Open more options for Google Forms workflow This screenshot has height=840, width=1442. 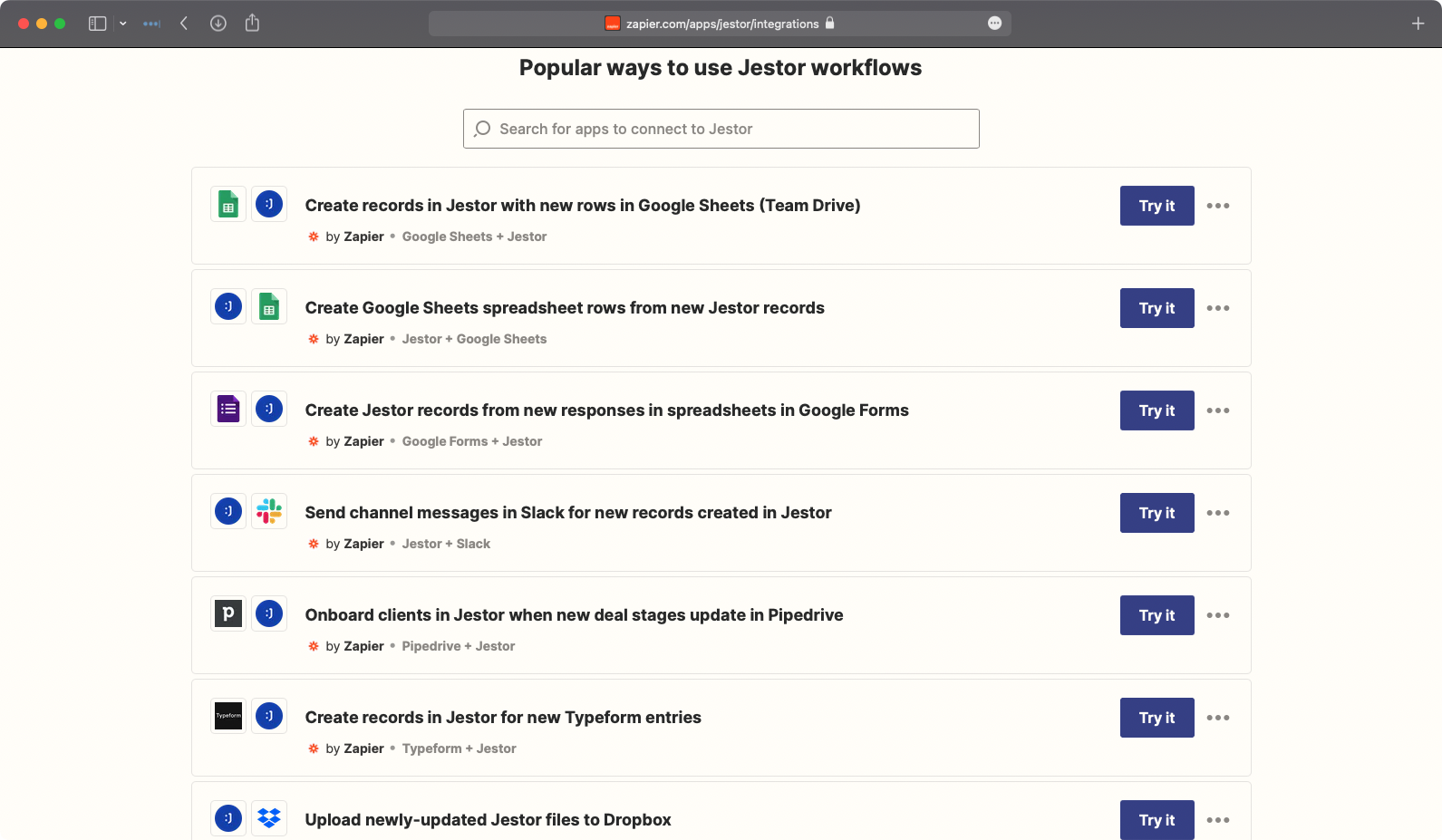click(1218, 410)
